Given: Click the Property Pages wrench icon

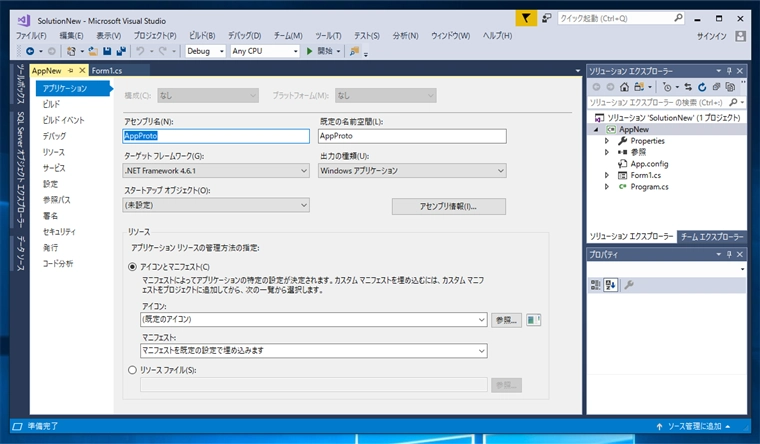Looking at the screenshot, I should [x=629, y=285].
